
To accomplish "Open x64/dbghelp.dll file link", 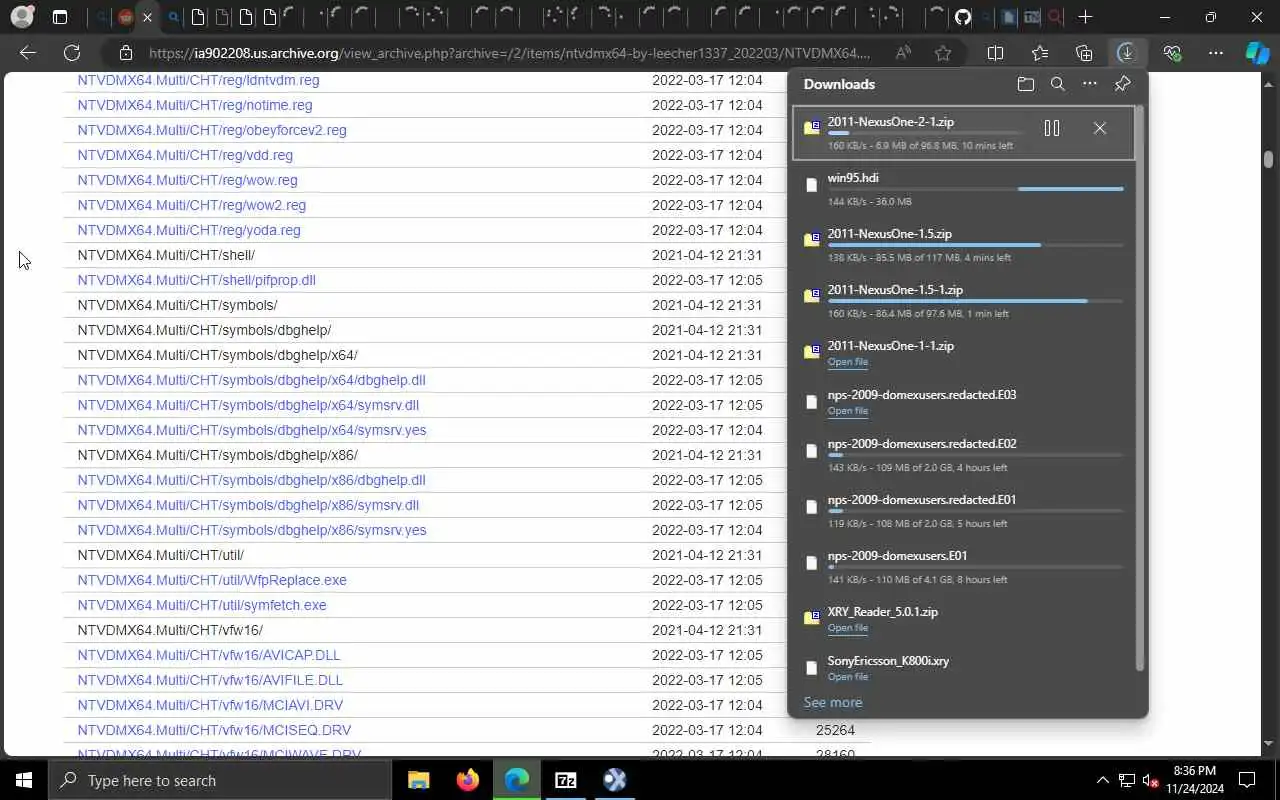I will pos(251,380).
